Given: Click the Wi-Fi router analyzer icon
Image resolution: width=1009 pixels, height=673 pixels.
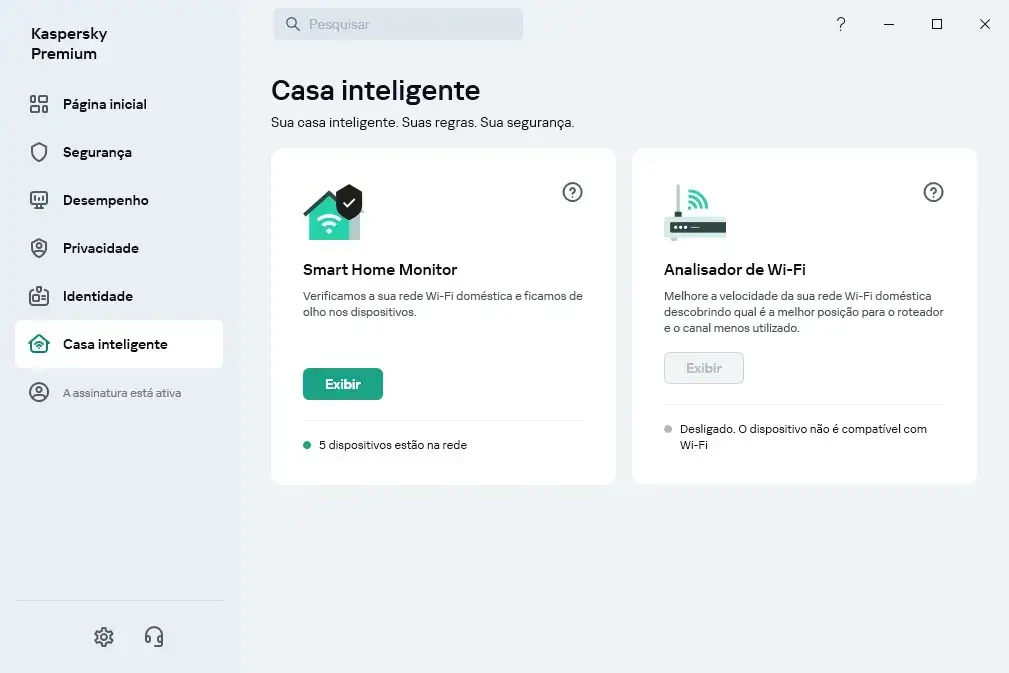Looking at the screenshot, I should click(695, 212).
